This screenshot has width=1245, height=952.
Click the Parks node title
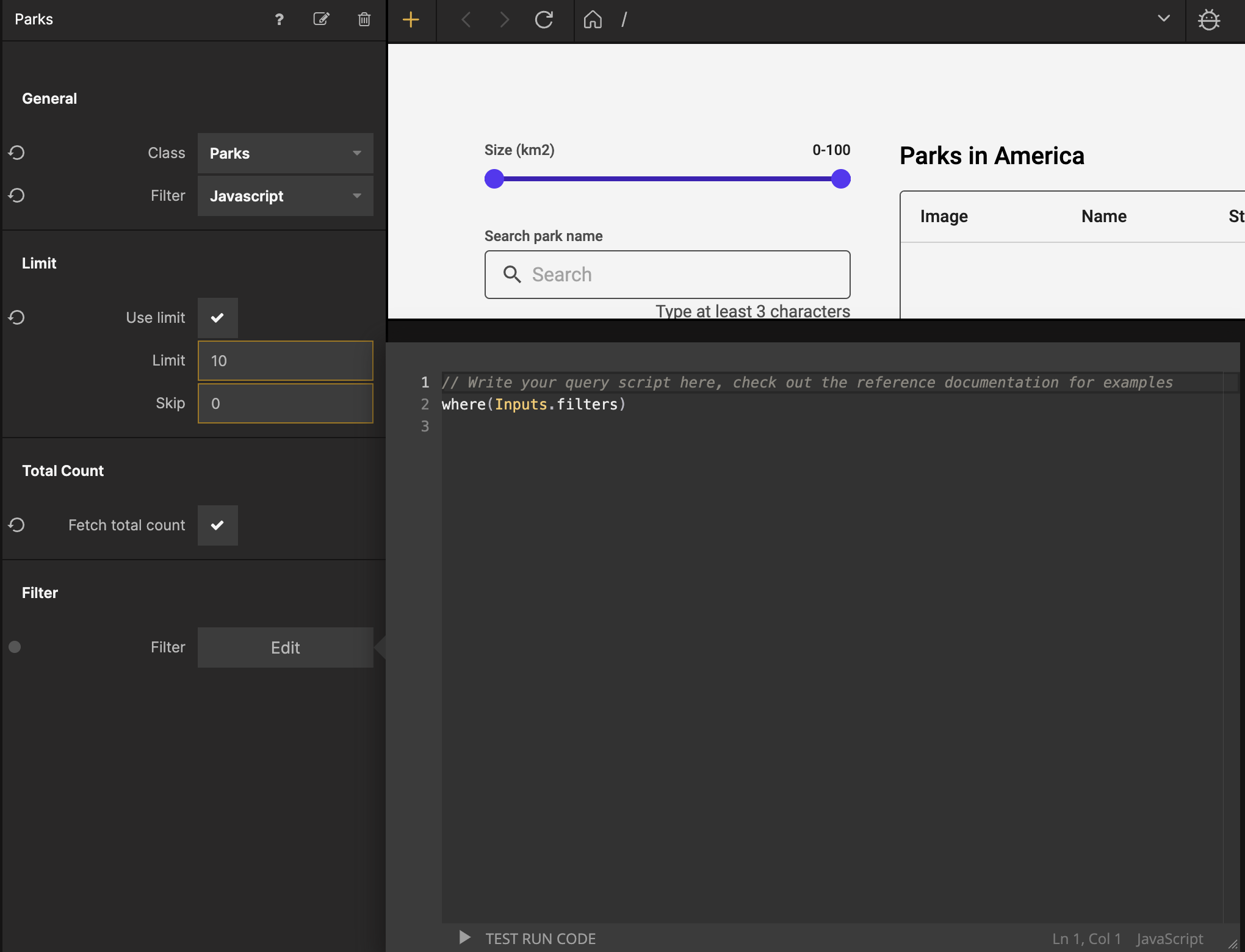coord(34,20)
